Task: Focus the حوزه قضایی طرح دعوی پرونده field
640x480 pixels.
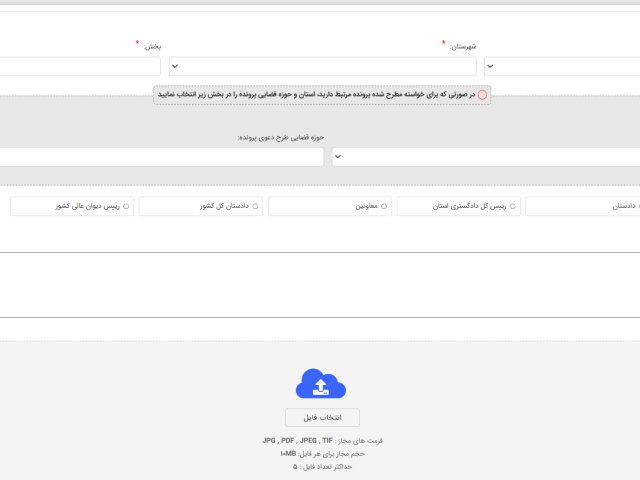Action: pos(160,157)
